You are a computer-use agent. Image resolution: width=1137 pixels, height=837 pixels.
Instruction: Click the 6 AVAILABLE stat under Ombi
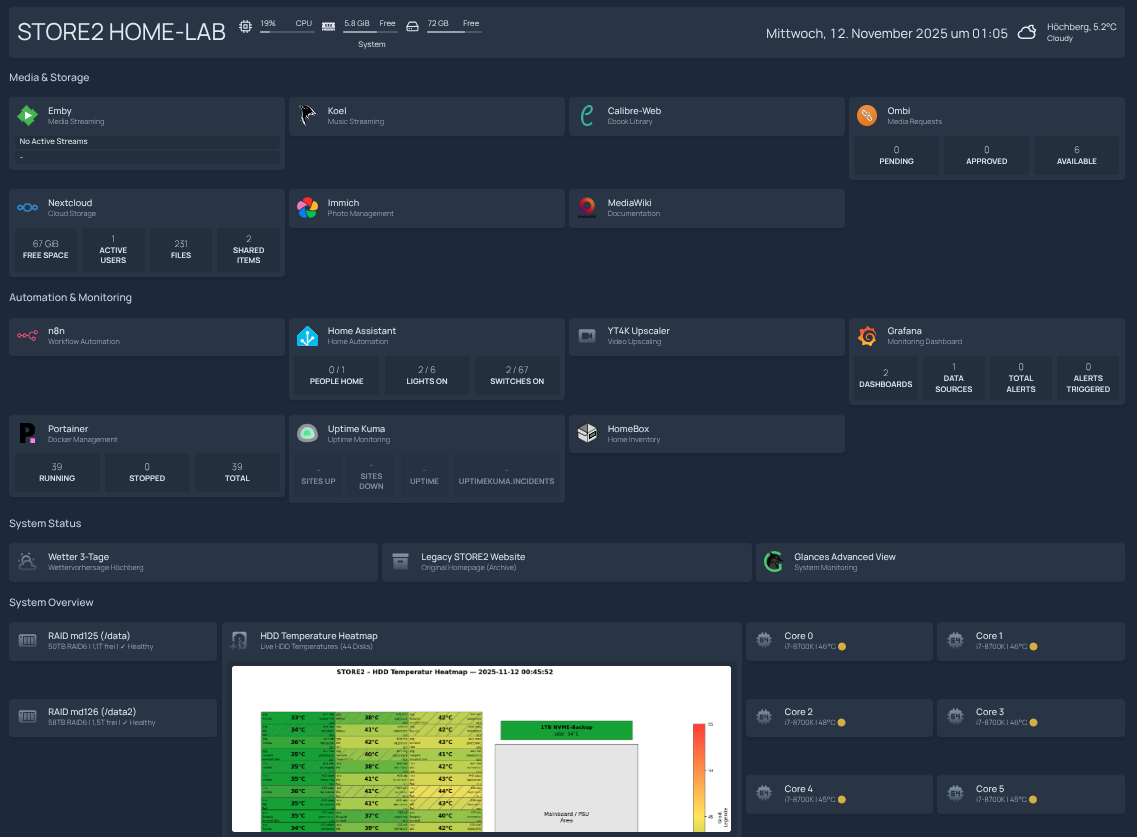(x=1076, y=155)
